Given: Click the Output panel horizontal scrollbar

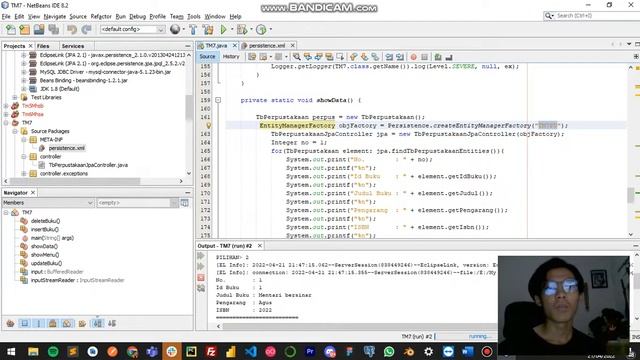Looking at the screenshot, I should pos(358,326).
